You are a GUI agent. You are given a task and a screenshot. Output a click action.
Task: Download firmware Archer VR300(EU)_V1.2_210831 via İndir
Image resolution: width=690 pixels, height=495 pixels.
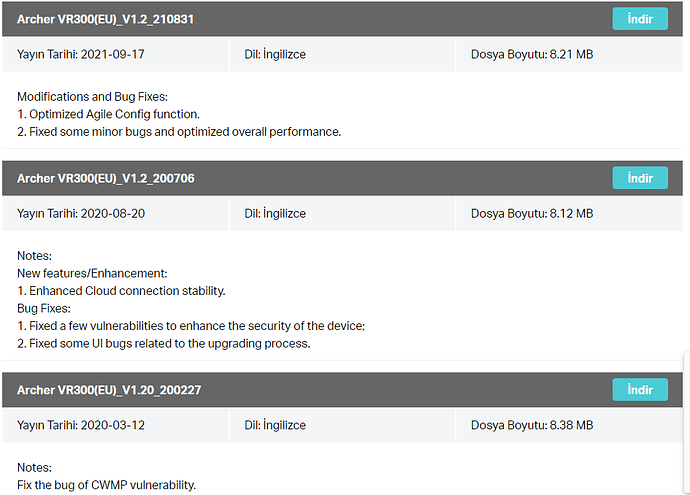pyautogui.click(x=640, y=19)
